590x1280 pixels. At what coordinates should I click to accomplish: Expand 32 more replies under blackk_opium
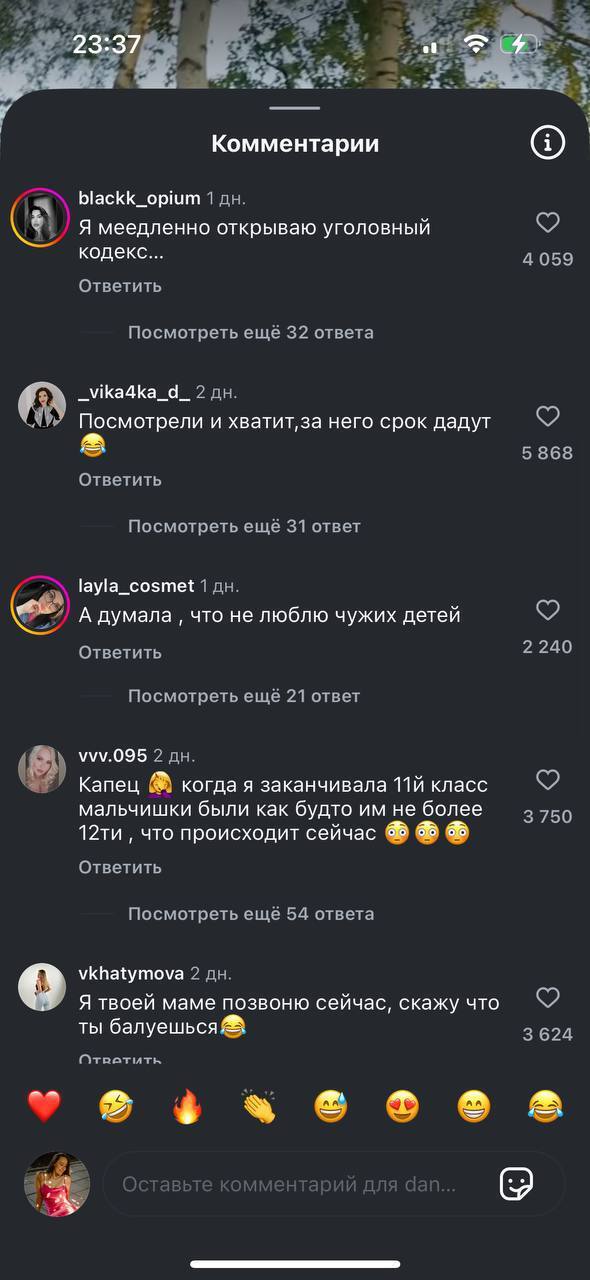coord(250,332)
